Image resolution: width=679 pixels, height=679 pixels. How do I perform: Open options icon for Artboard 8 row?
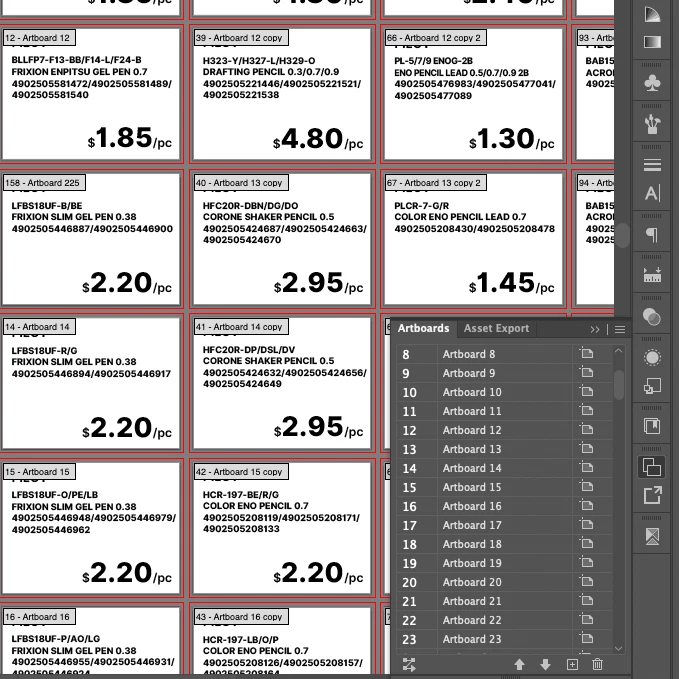click(x=587, y=353)
